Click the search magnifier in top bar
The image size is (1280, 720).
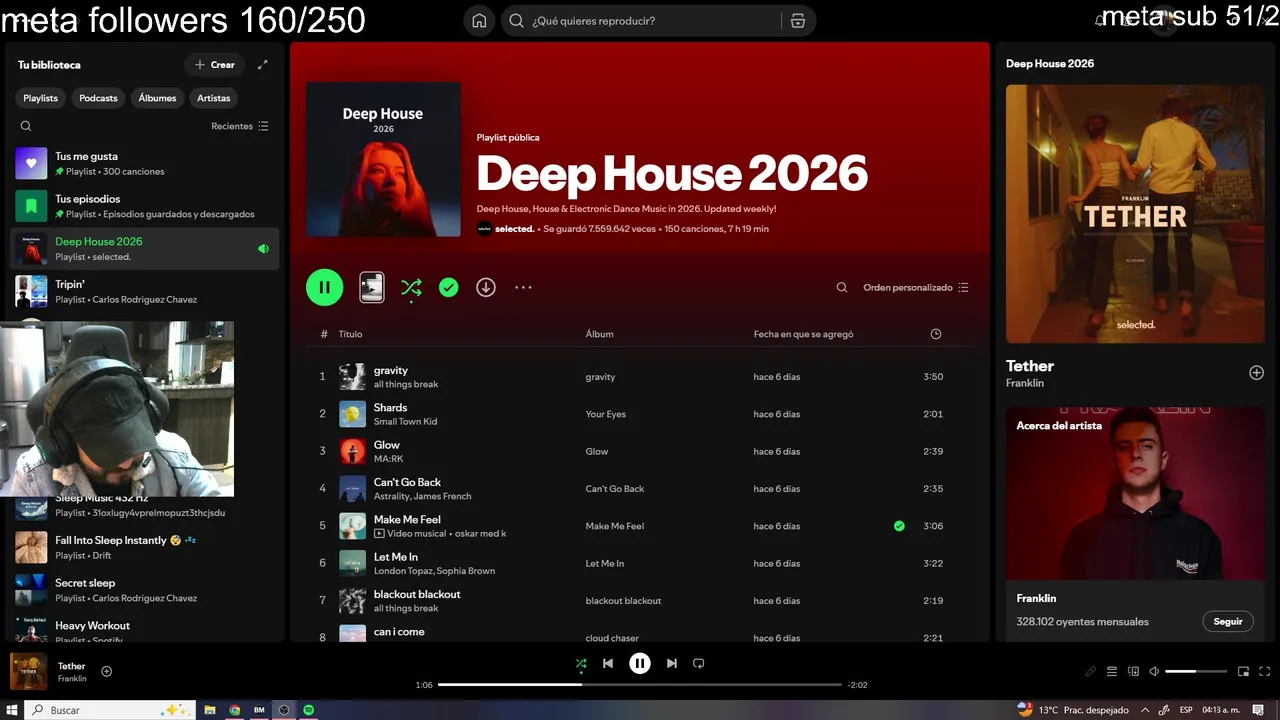point(517,21)
